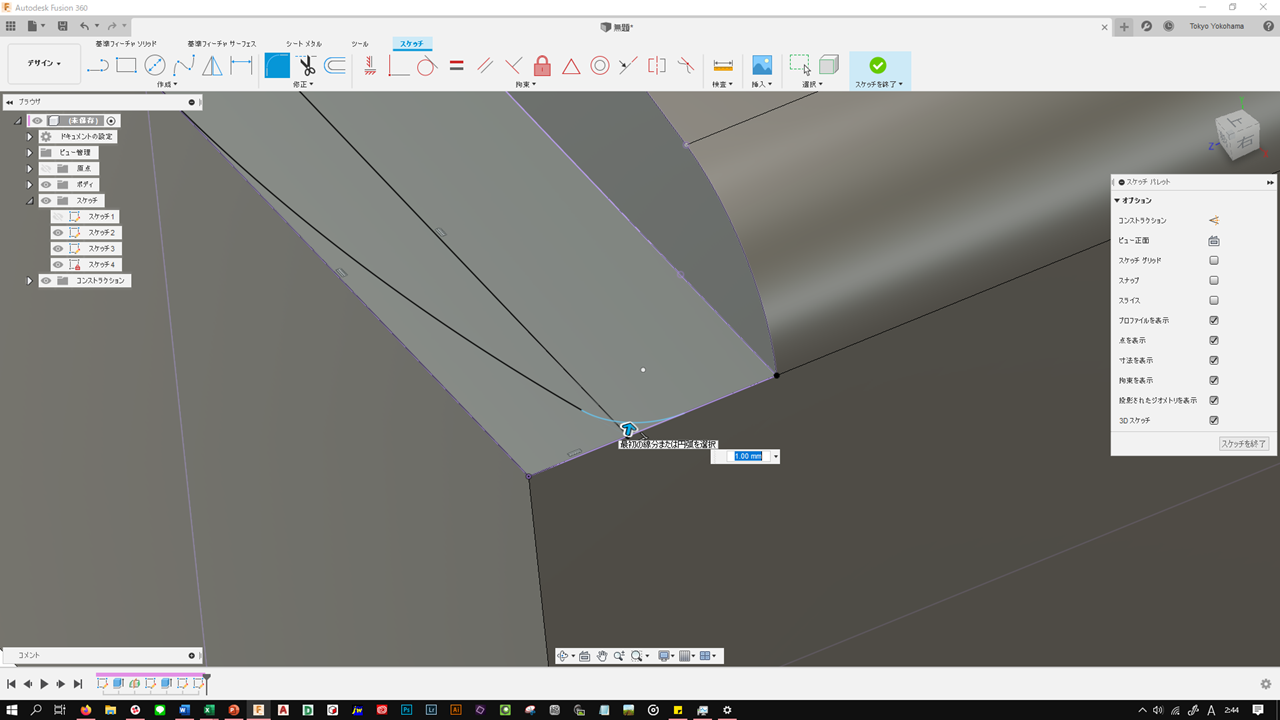Viewport: 1280px width, 720px height.
Task: Collapse the スケッチ folder node
Action: [x=30, y=201]
